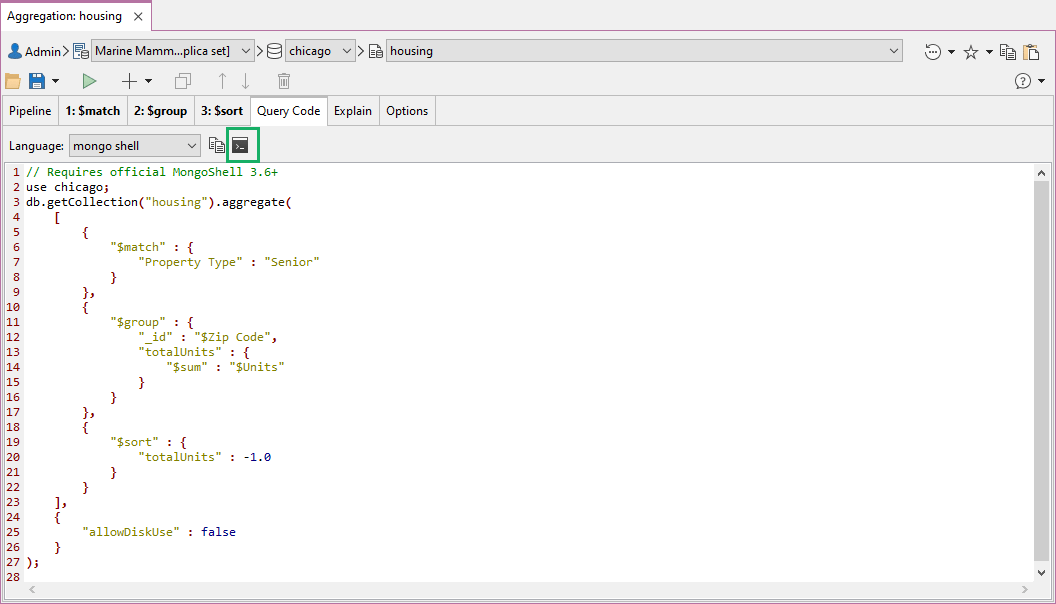Expand the query history dropdown arrow
The width and height of the screenshot is (1056, 604).
951,52
